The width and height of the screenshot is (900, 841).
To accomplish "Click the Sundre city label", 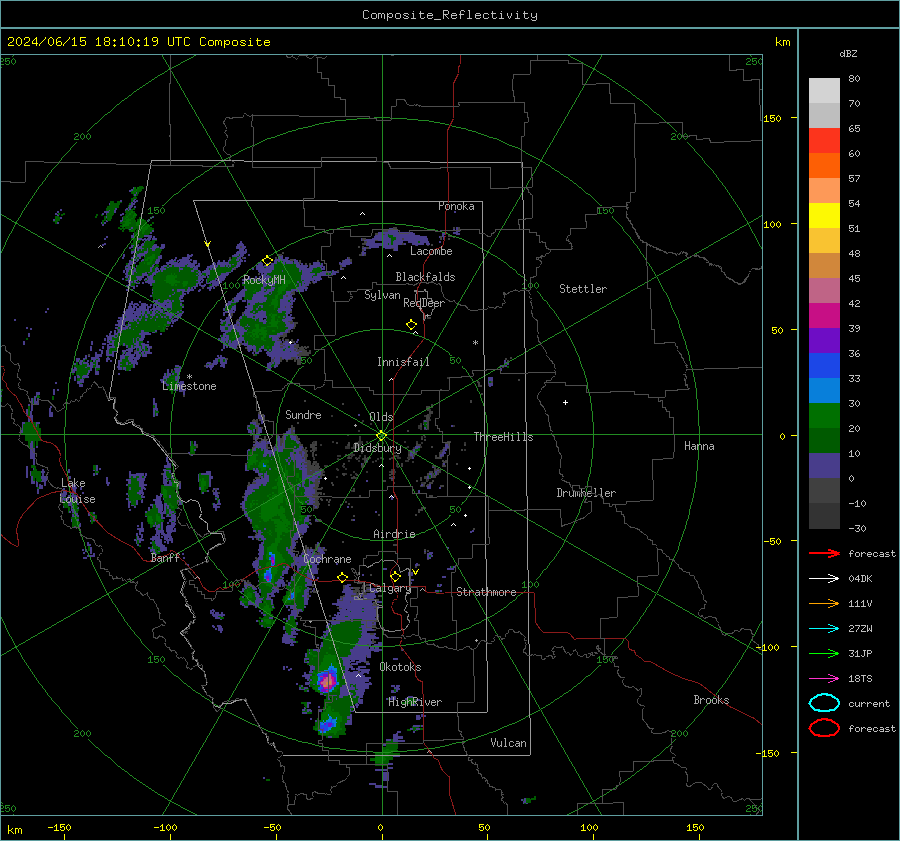I will tap(303, 414).
